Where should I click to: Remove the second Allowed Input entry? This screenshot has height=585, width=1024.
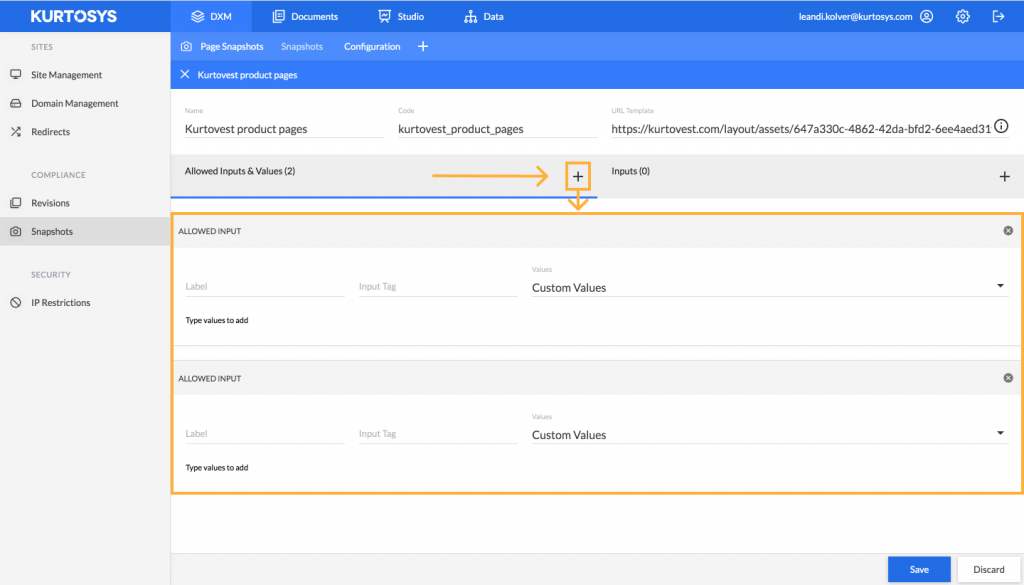pyautogui.click(x=1008, y=378)
